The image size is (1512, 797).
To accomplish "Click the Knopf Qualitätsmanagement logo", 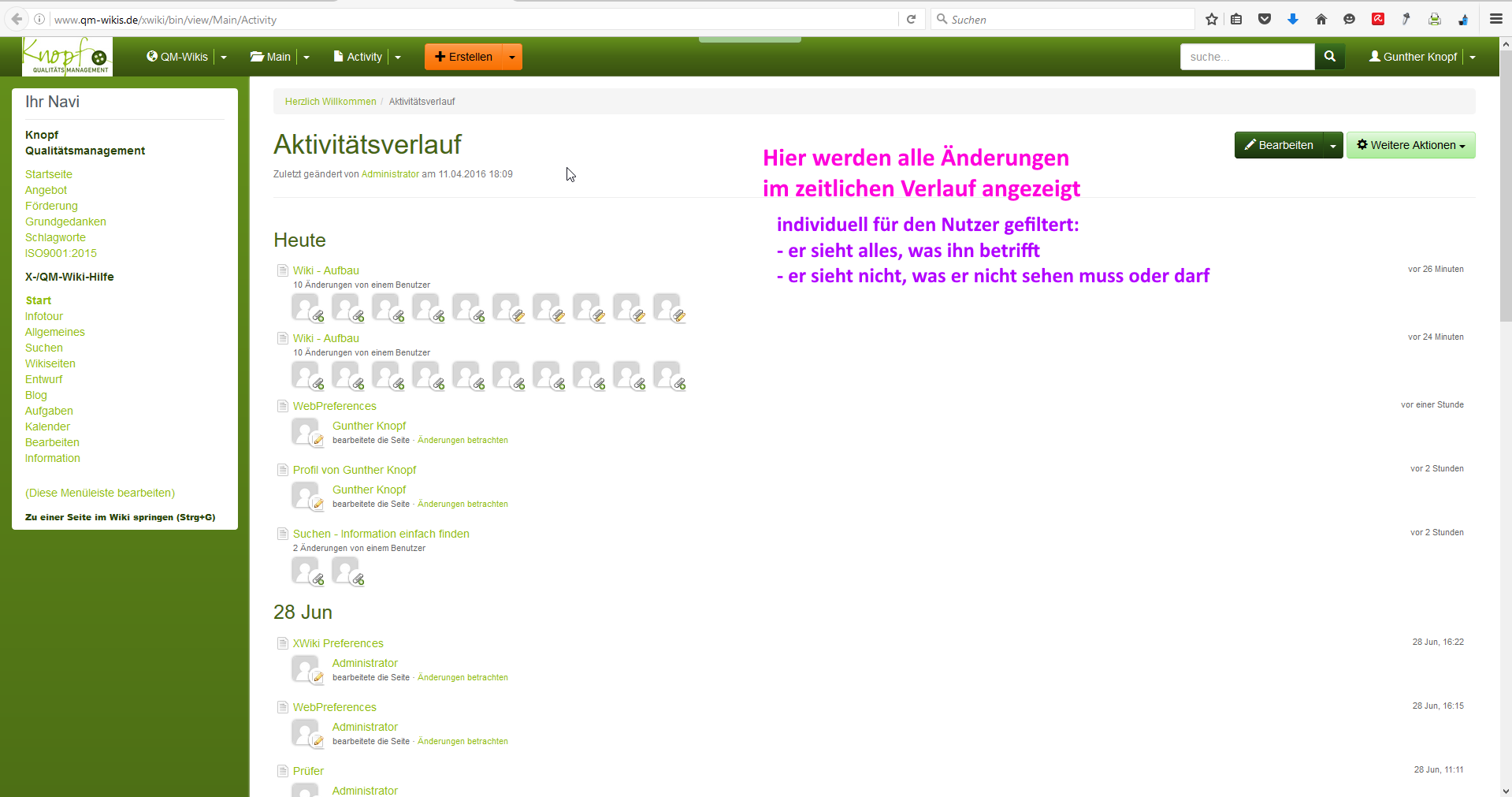I will (67, 57).
